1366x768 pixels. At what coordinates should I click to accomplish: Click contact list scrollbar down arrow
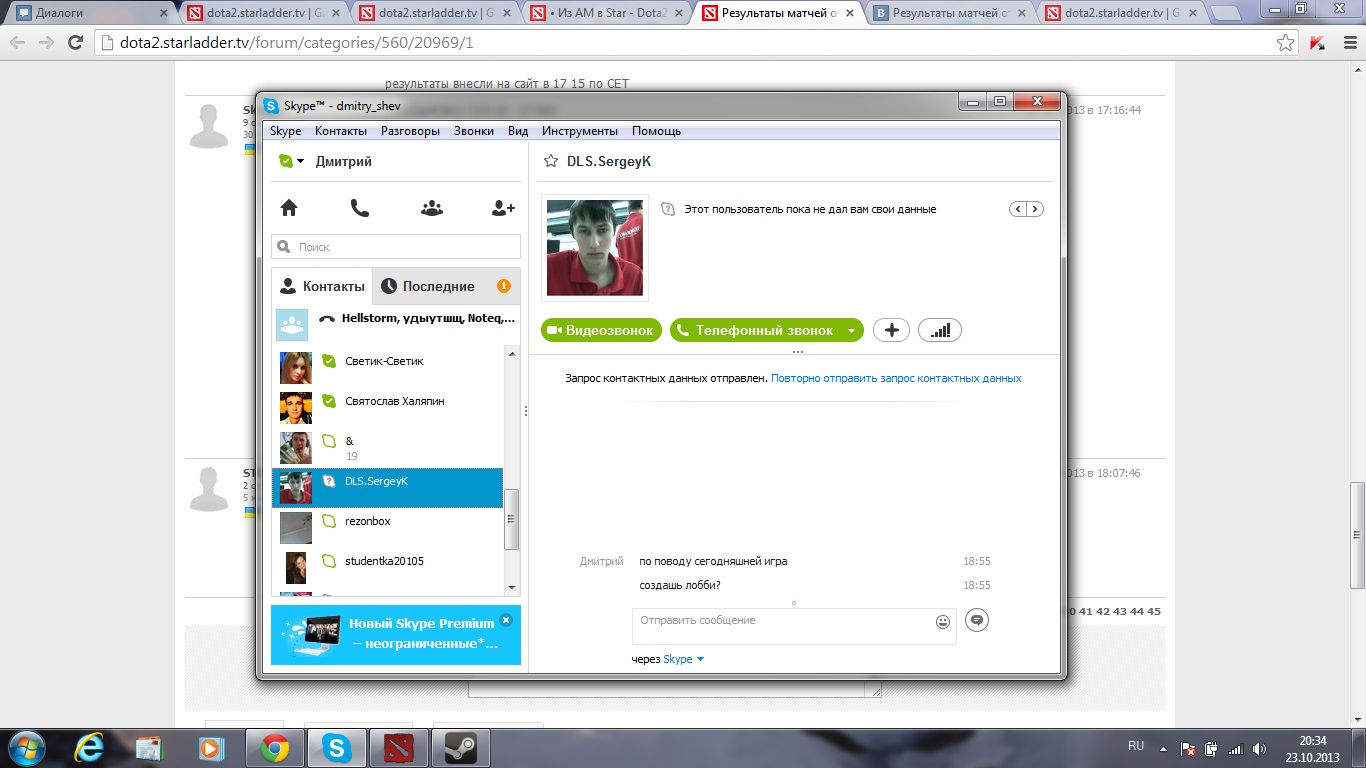512,587
